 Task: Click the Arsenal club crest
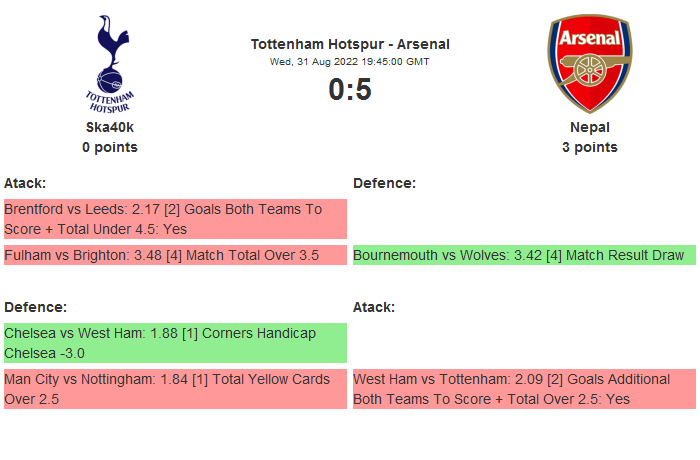[589, 63]
